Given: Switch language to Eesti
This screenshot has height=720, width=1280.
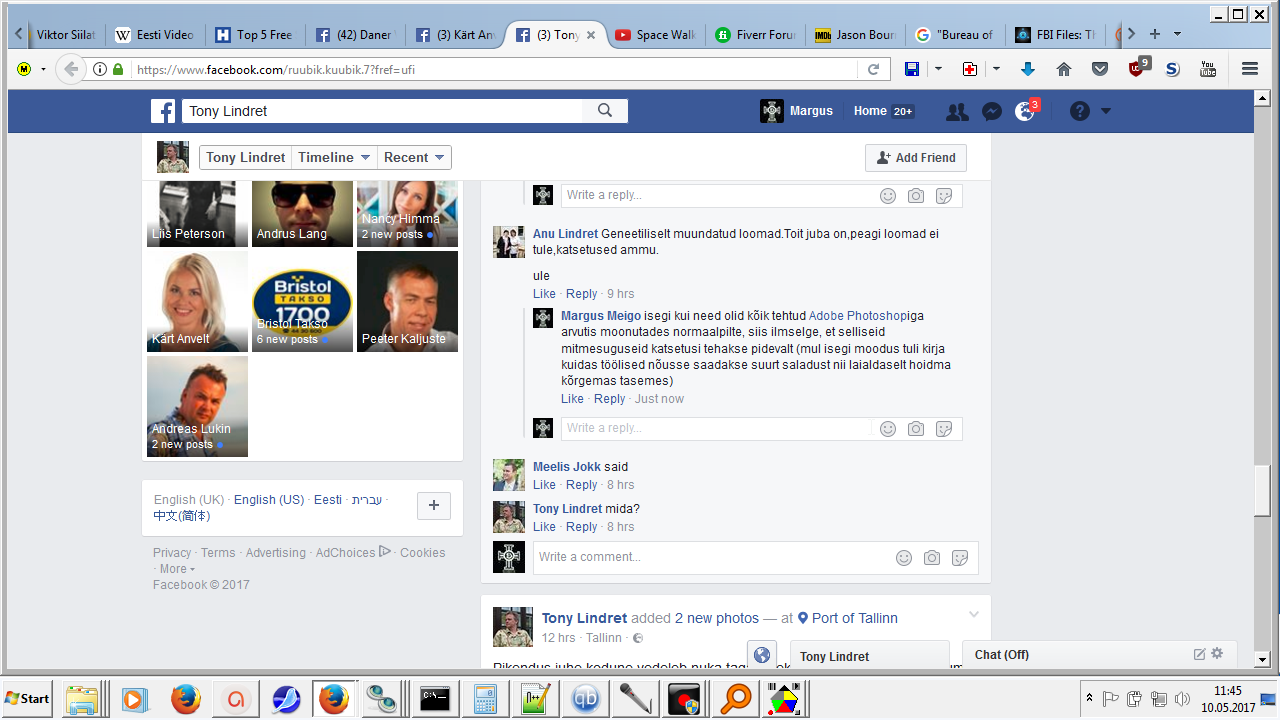Looking at the screenshot, I should pyautogui.click(x=328, y=500).
